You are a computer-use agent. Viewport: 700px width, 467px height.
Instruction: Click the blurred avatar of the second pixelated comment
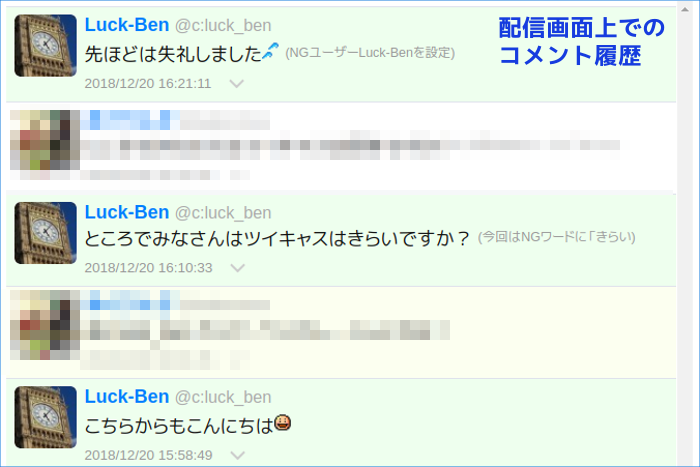click(45, 325)
